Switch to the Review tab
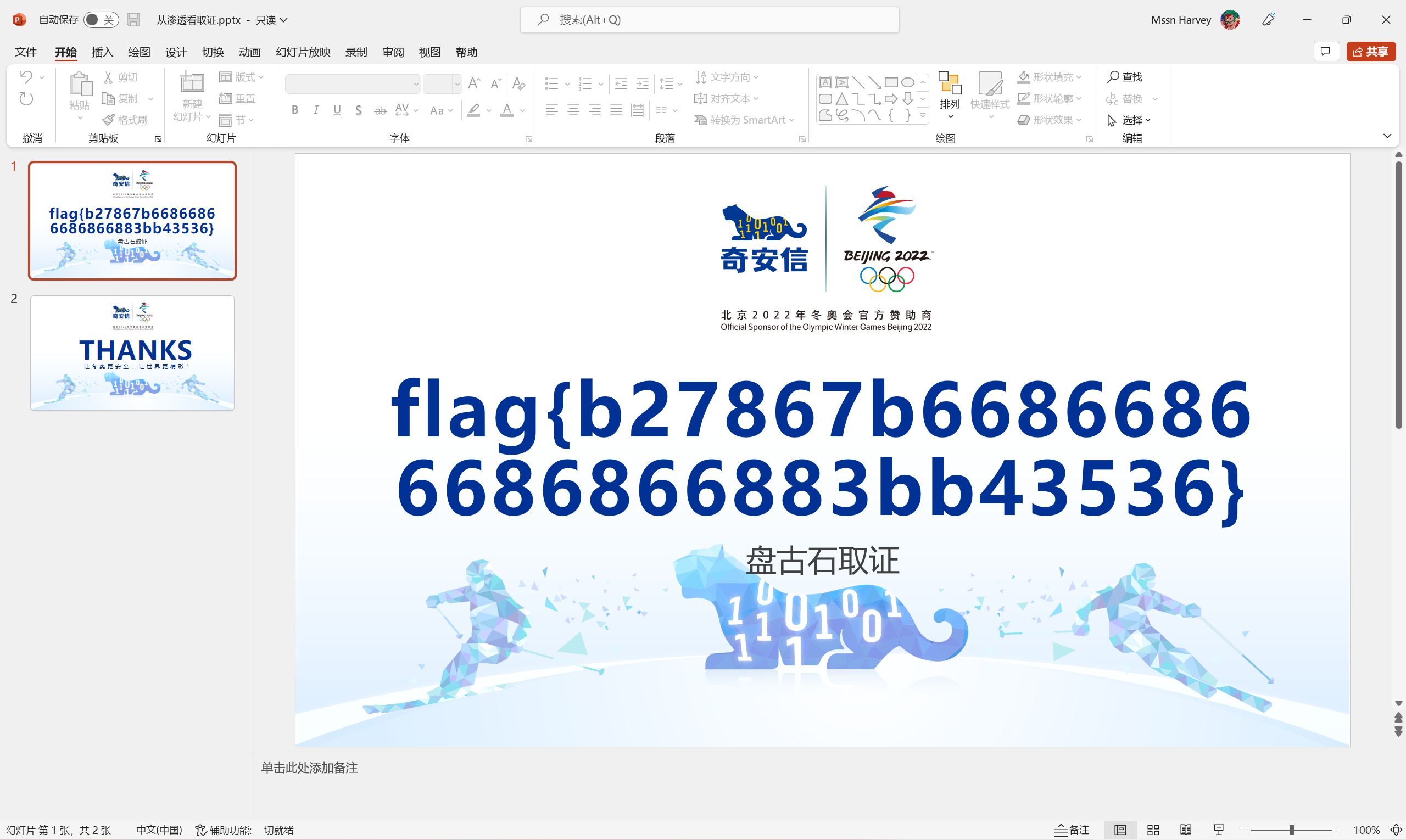This screenshot has height=840, width=1406. click(x=393, y=52)
